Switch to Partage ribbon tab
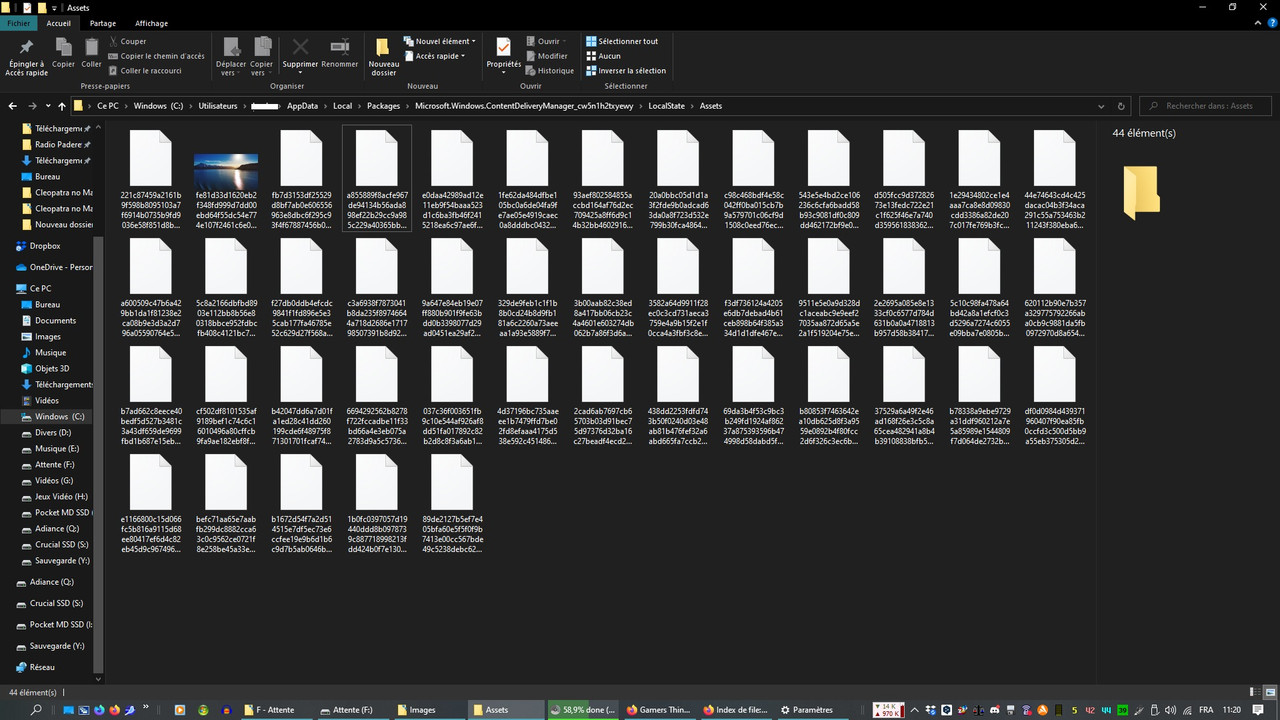This screenshot has height=720, width=1280. tap(103, 23)
